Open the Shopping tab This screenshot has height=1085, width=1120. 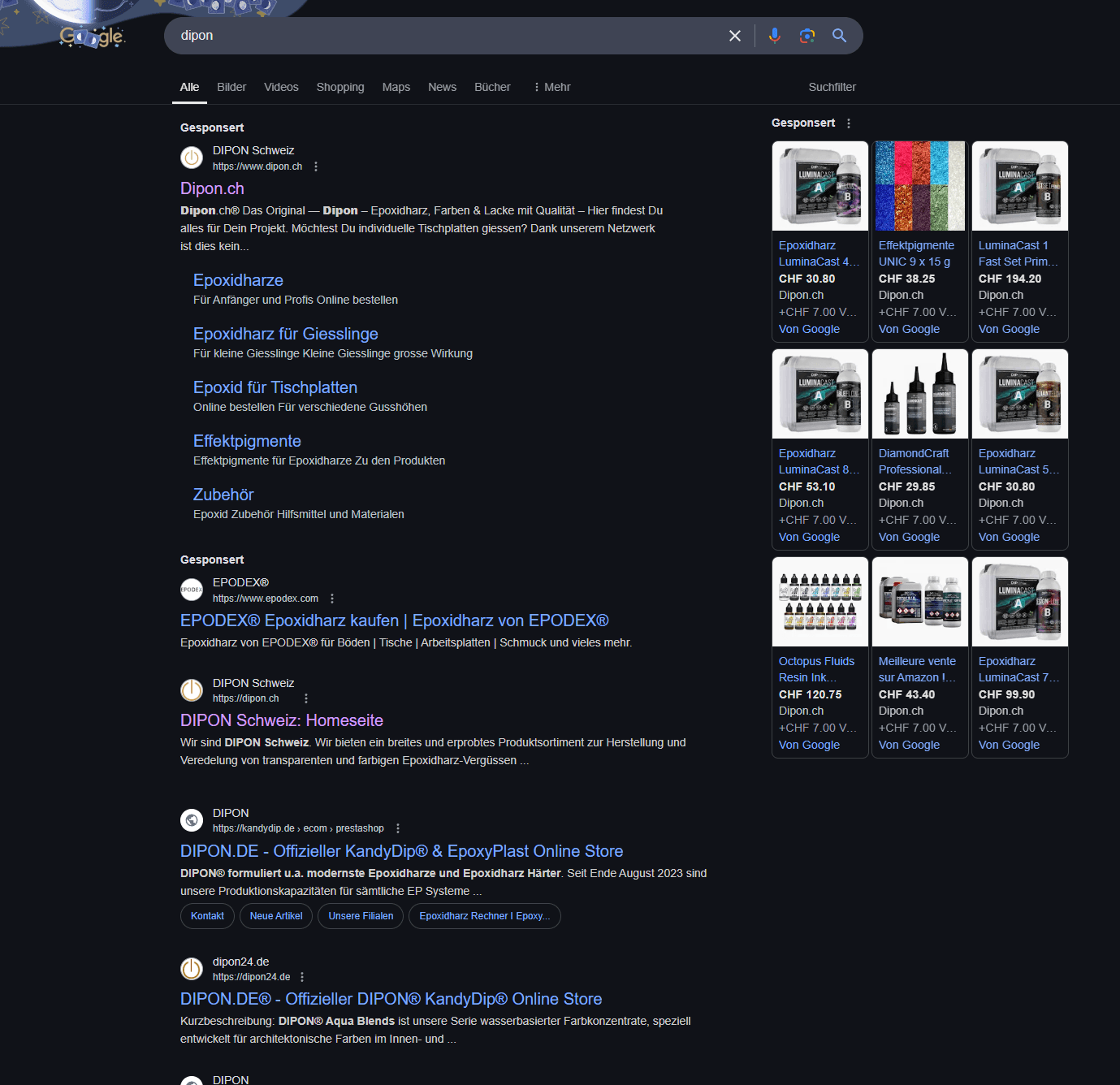pyautogui.click(x=340, y=87)
